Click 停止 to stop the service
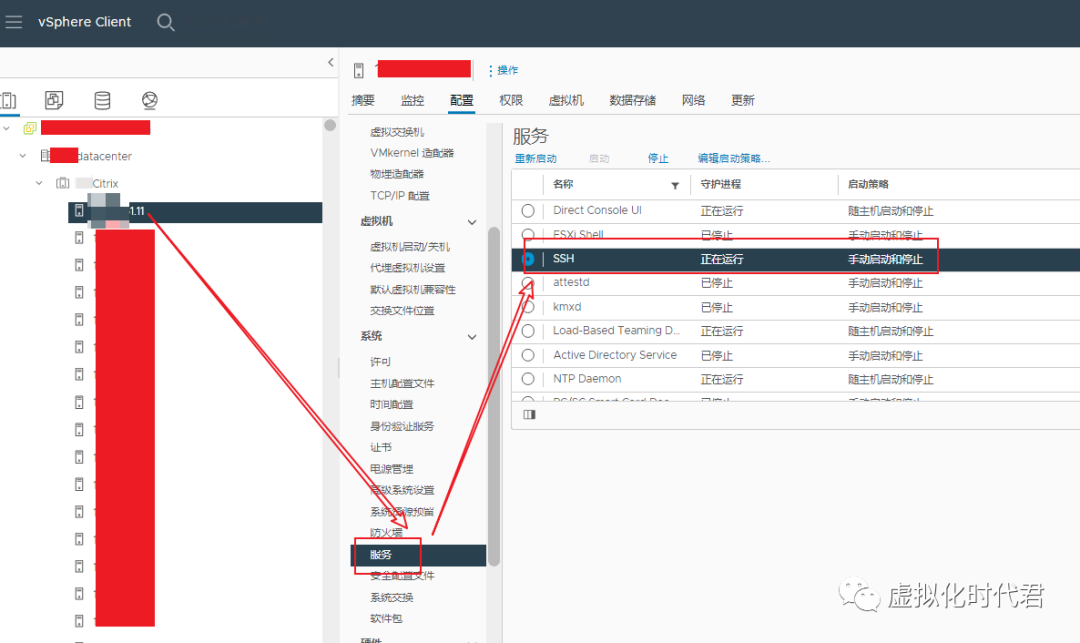This screenshot has height=643, width=1080. coord(658,158)
